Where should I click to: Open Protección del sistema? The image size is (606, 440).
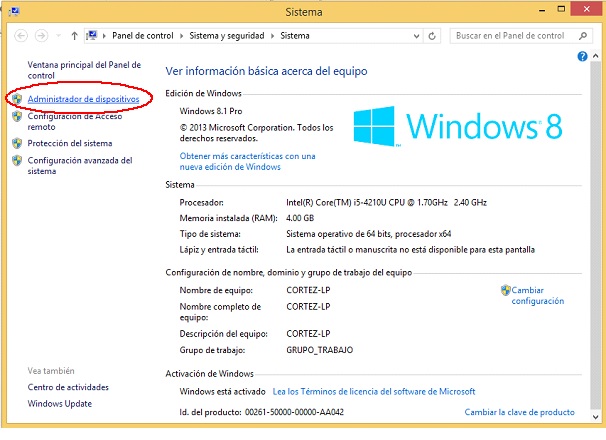(x=70, y=143)
